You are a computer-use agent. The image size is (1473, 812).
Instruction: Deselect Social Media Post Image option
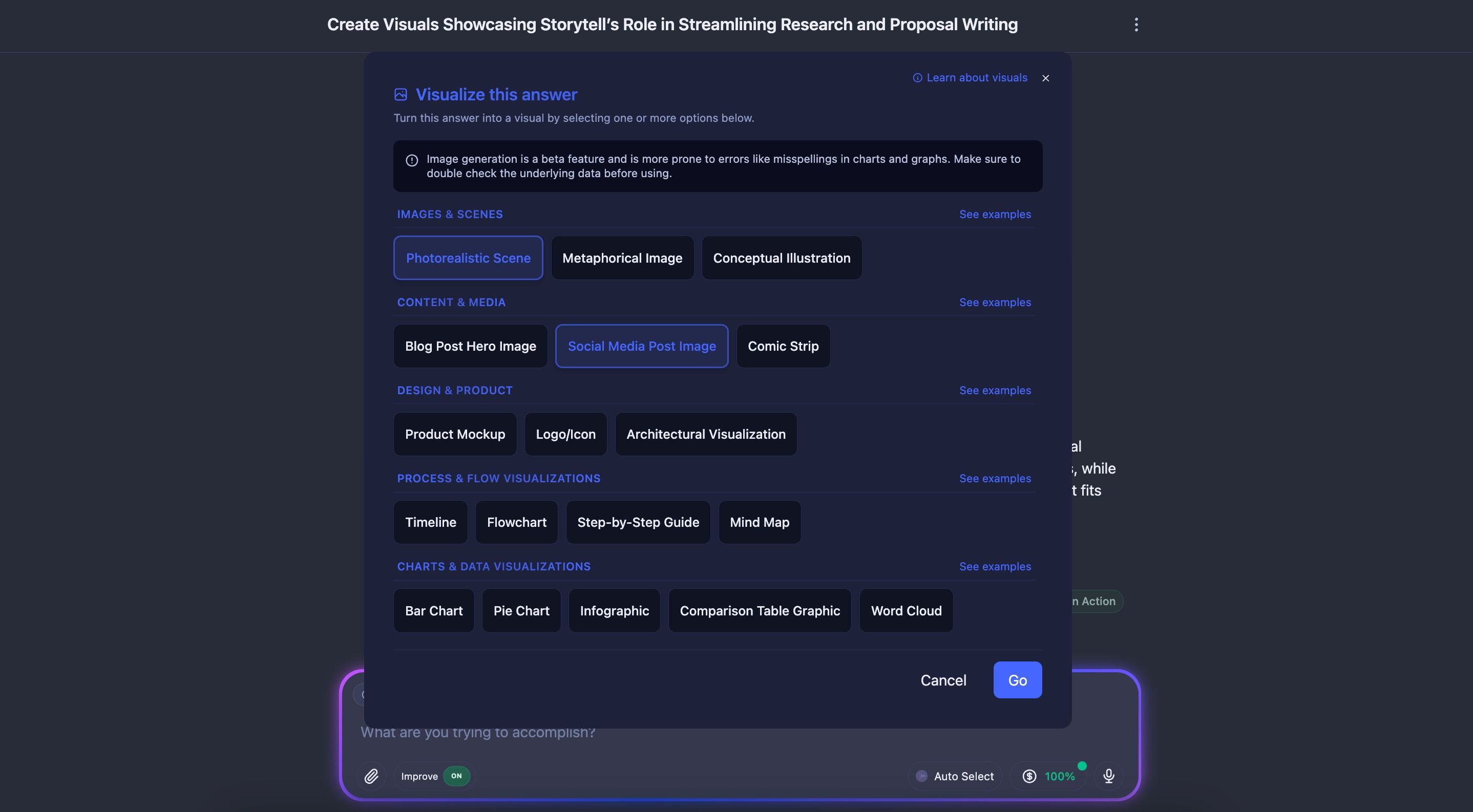641,346
